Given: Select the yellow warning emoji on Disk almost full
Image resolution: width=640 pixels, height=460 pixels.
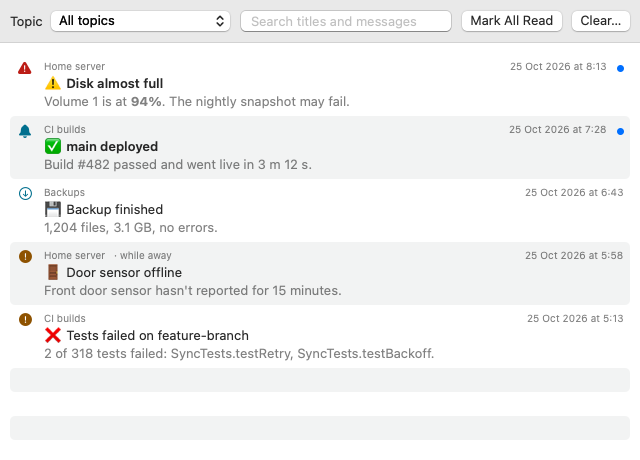Looking at the screenshot, I should pos(53,84).
